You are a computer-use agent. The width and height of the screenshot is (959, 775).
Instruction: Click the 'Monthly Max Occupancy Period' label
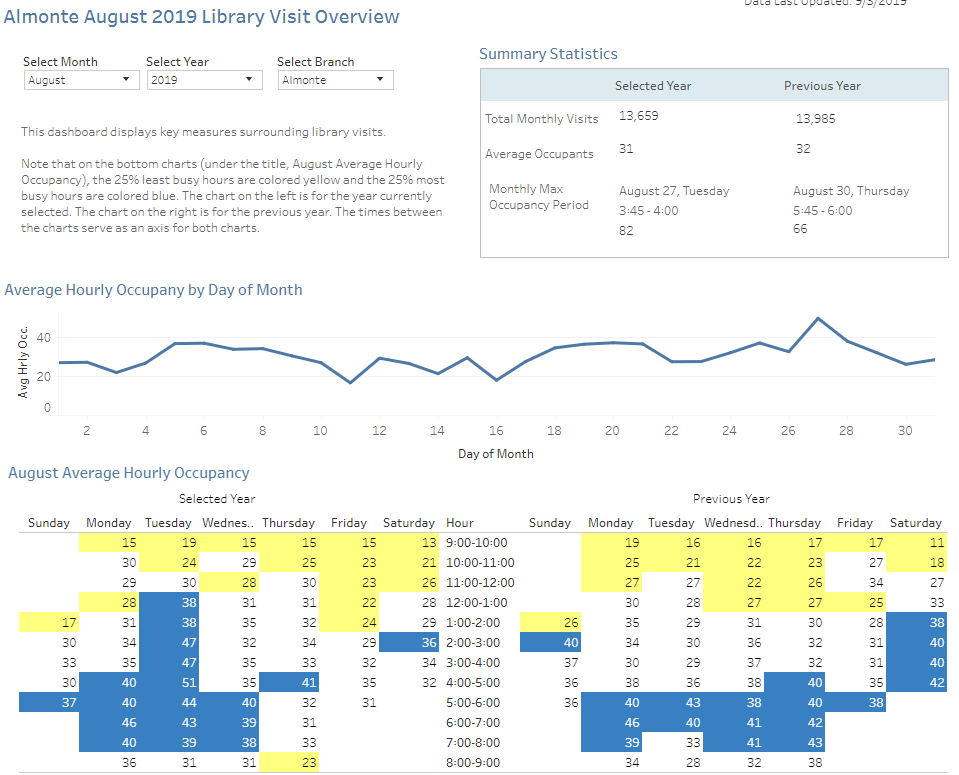[538, 197]
